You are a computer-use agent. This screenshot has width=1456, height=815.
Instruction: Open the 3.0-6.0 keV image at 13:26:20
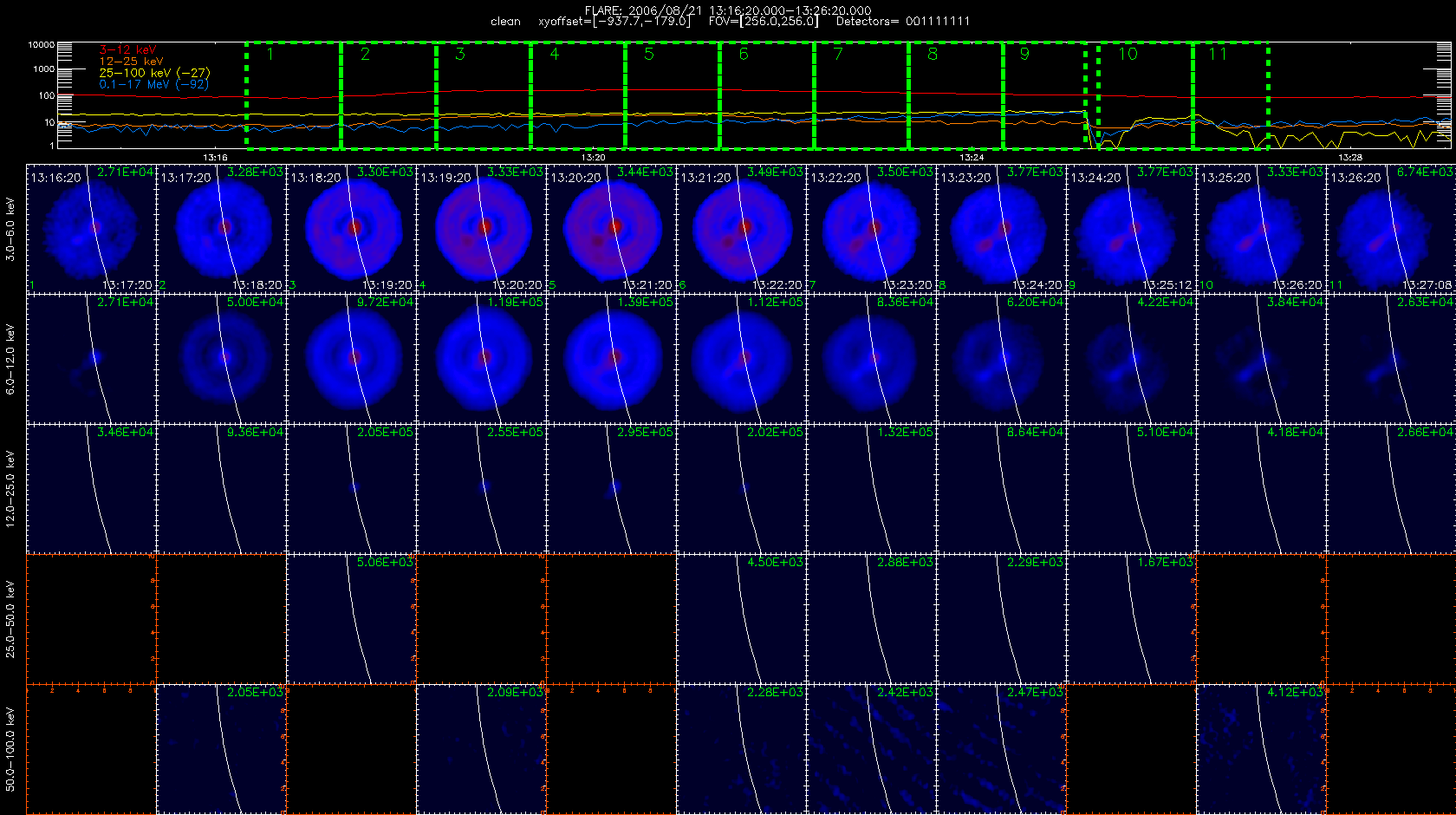[1391, 228]
